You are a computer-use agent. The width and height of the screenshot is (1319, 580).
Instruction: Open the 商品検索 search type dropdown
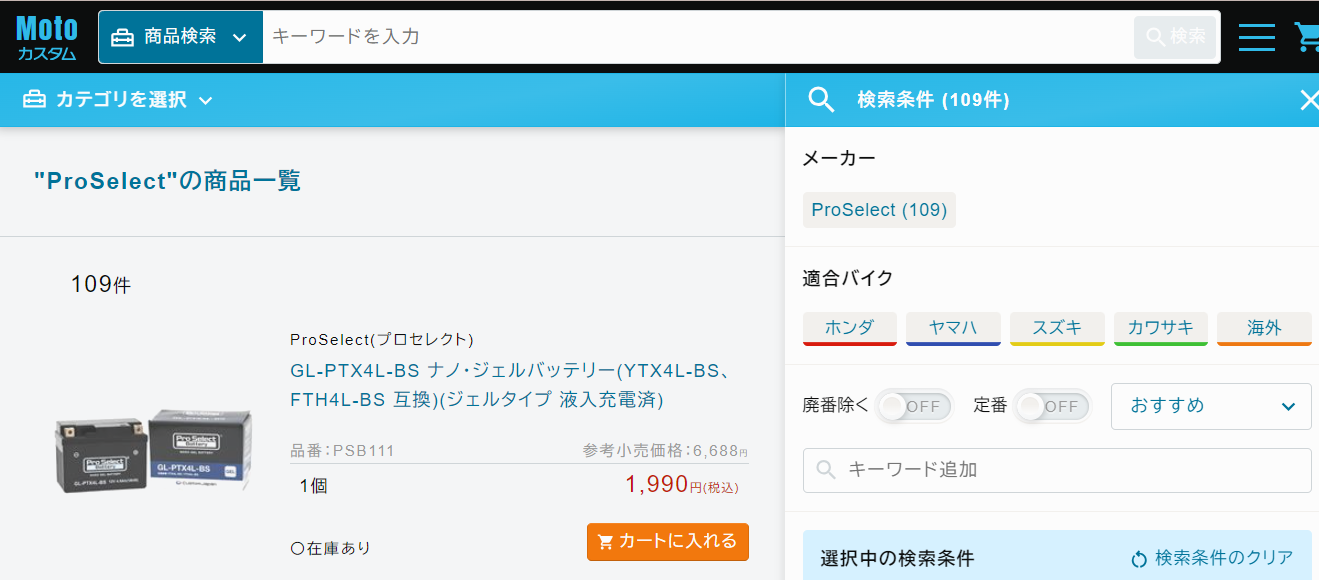180,37
